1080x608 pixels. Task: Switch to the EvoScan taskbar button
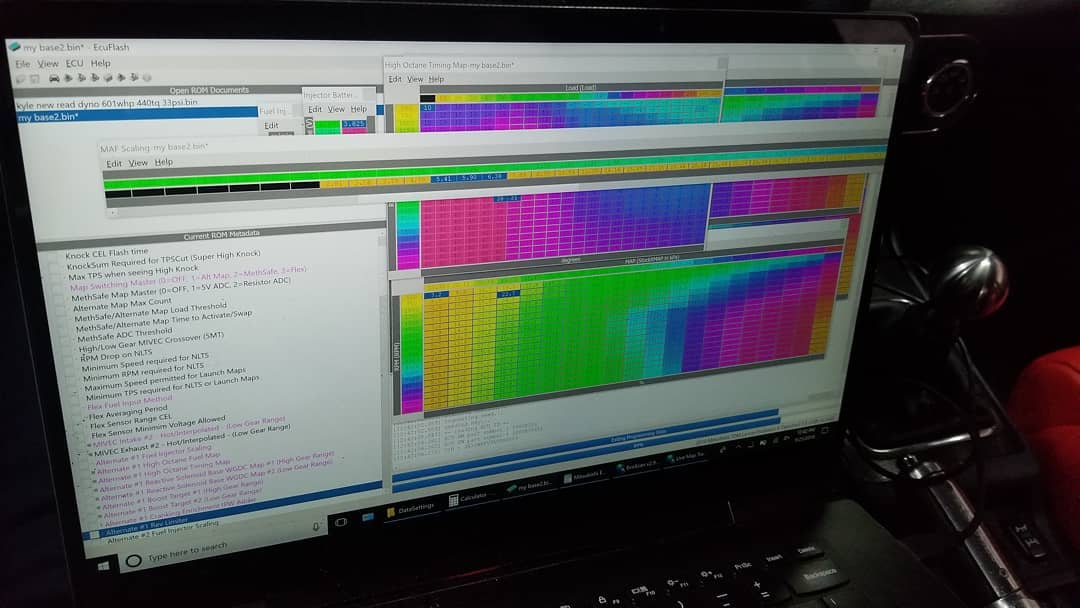tap(637, 467)
